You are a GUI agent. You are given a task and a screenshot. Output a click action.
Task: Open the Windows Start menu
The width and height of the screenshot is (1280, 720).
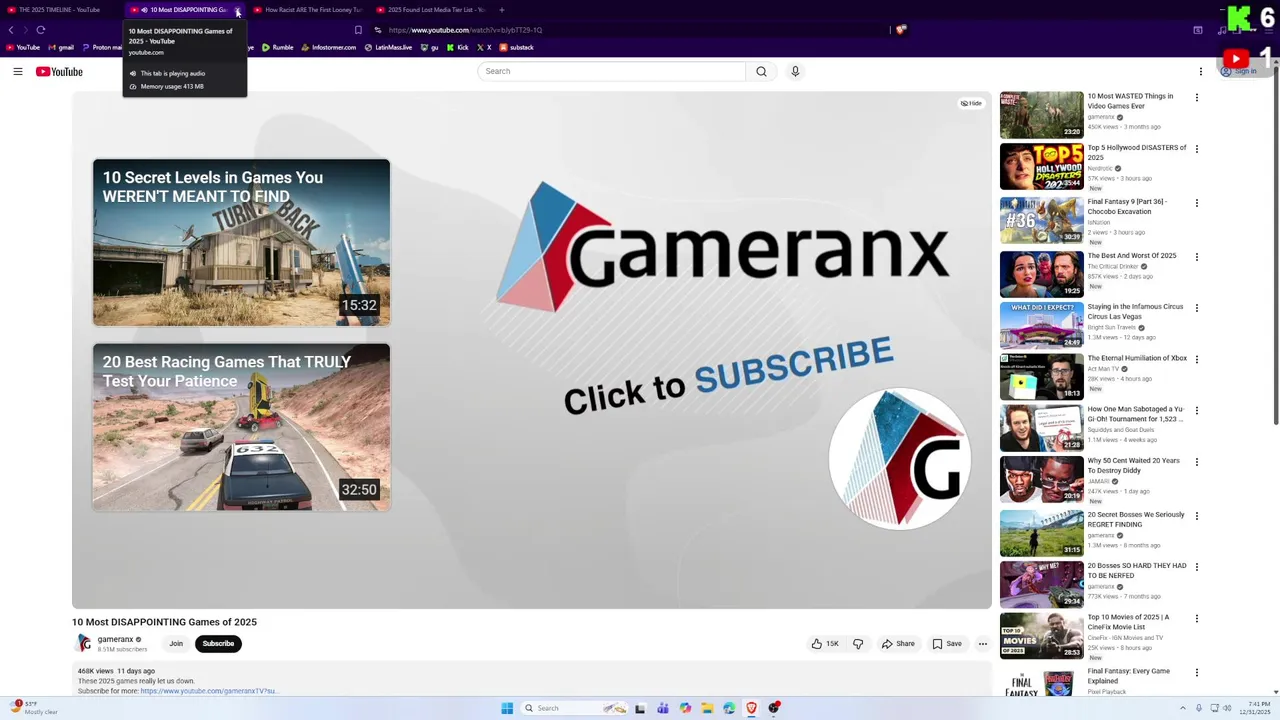click(x=507, y=708)
